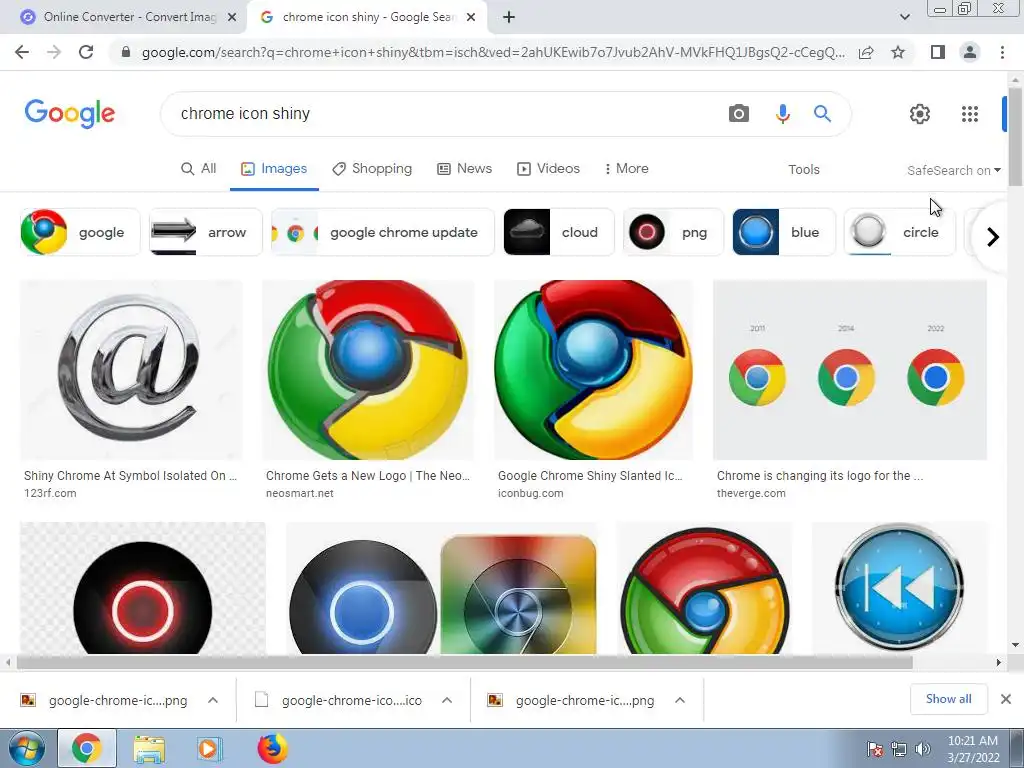Open the Tools filter options
The image size is (1024, 768).
pos(803,170)
